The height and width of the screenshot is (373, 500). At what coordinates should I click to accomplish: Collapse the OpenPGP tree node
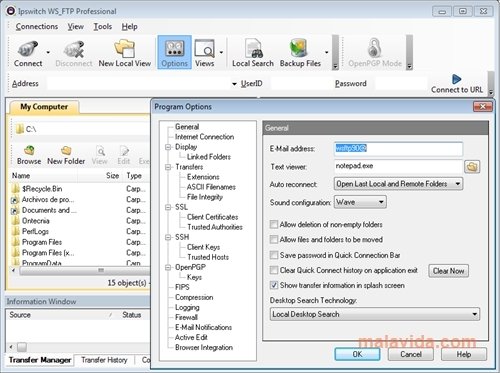pos(168,267)
